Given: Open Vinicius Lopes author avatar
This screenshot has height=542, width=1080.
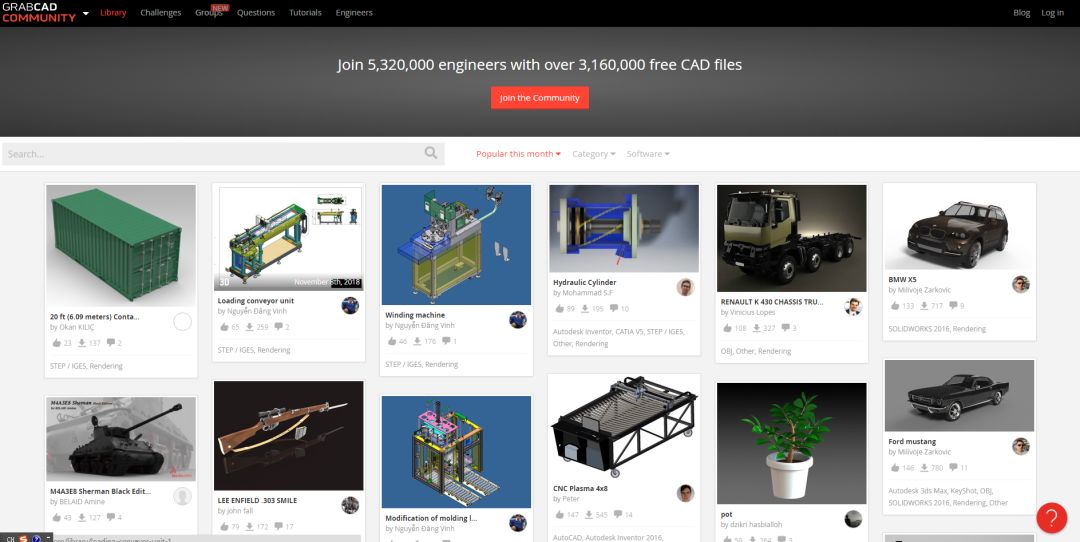Looking at the screenshot, I should (x=853, y=306).
